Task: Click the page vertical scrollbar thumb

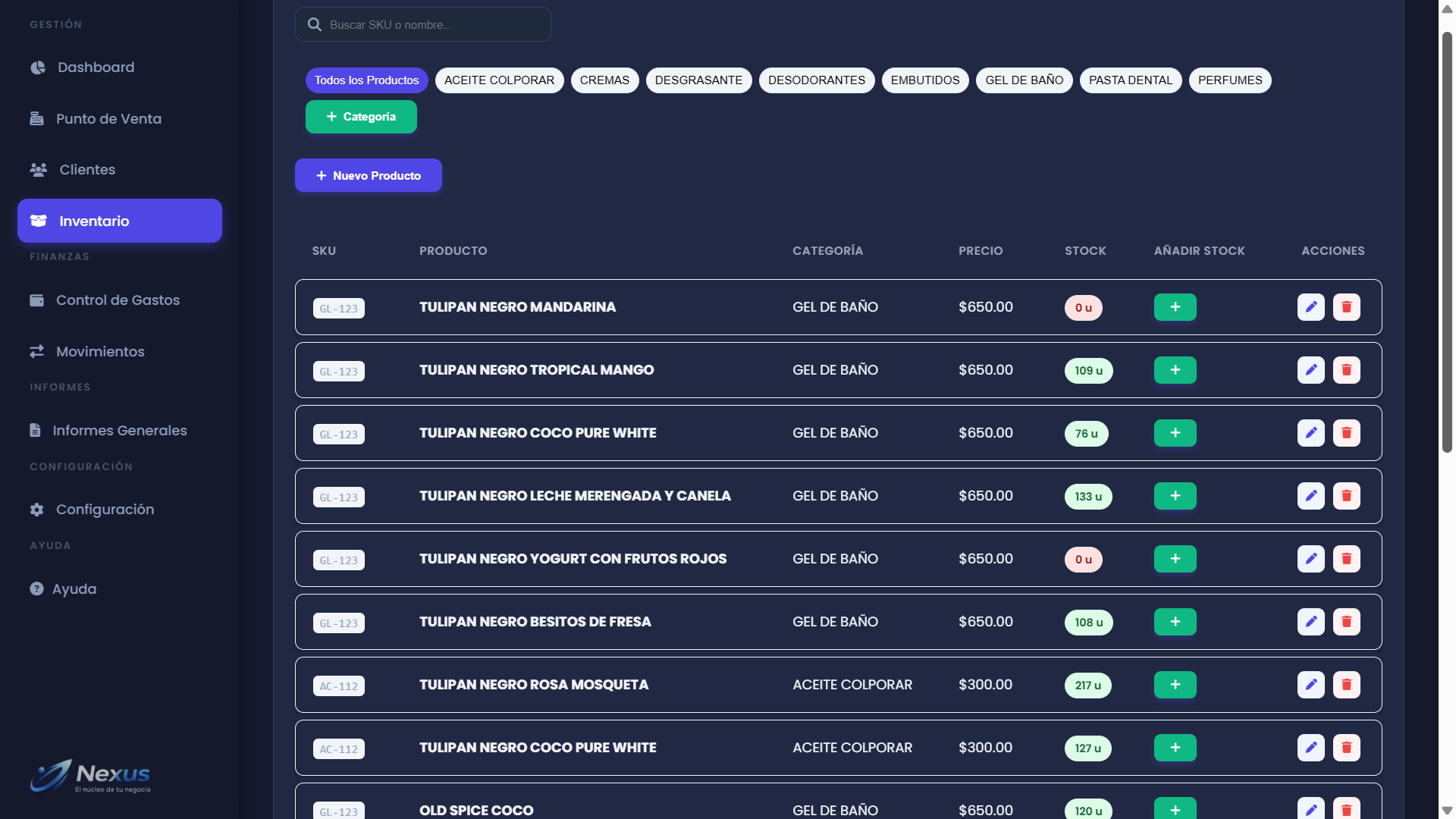Action: 1447,243
